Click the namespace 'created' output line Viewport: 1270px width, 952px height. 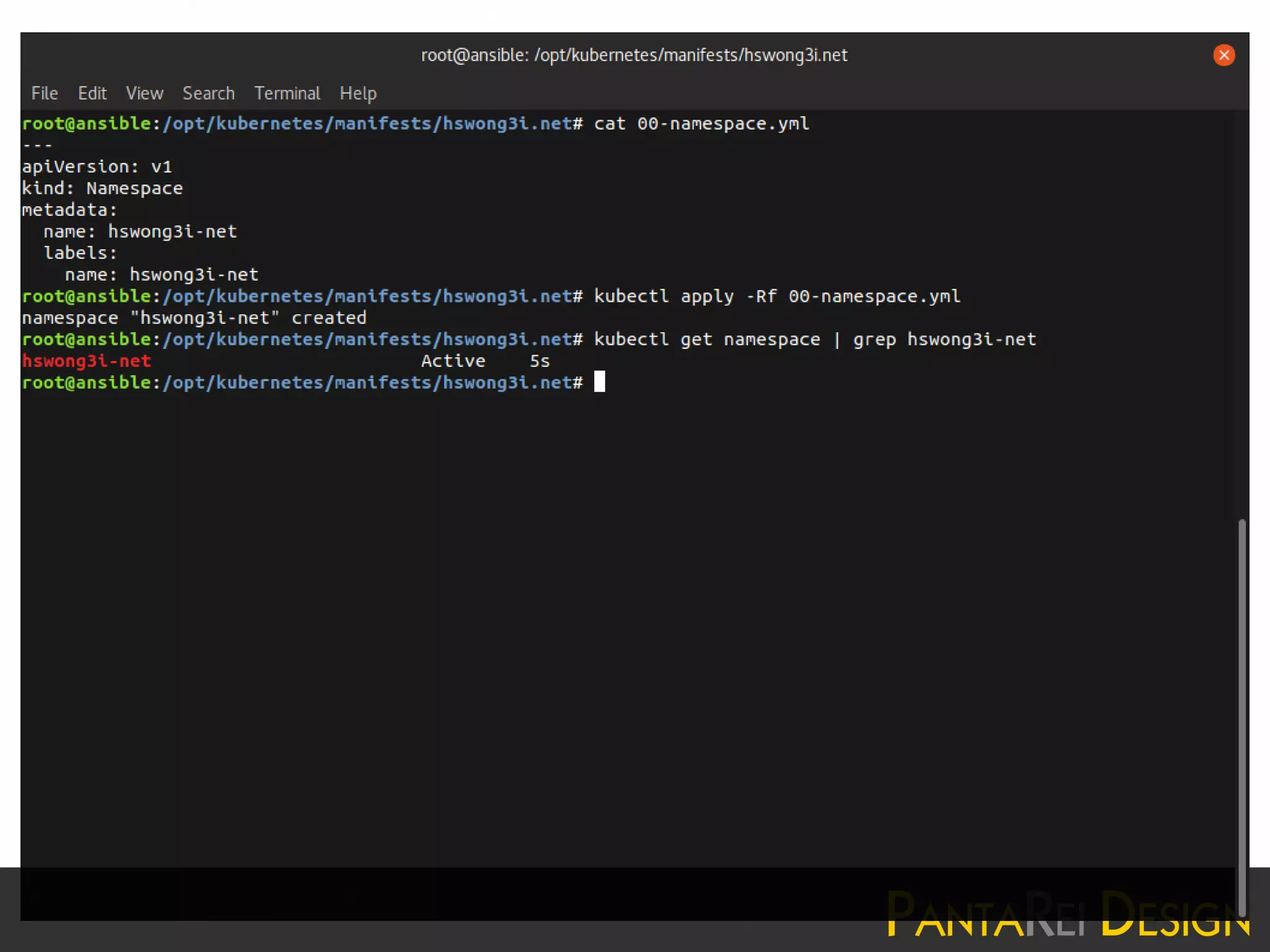click(x=194, y=318)
